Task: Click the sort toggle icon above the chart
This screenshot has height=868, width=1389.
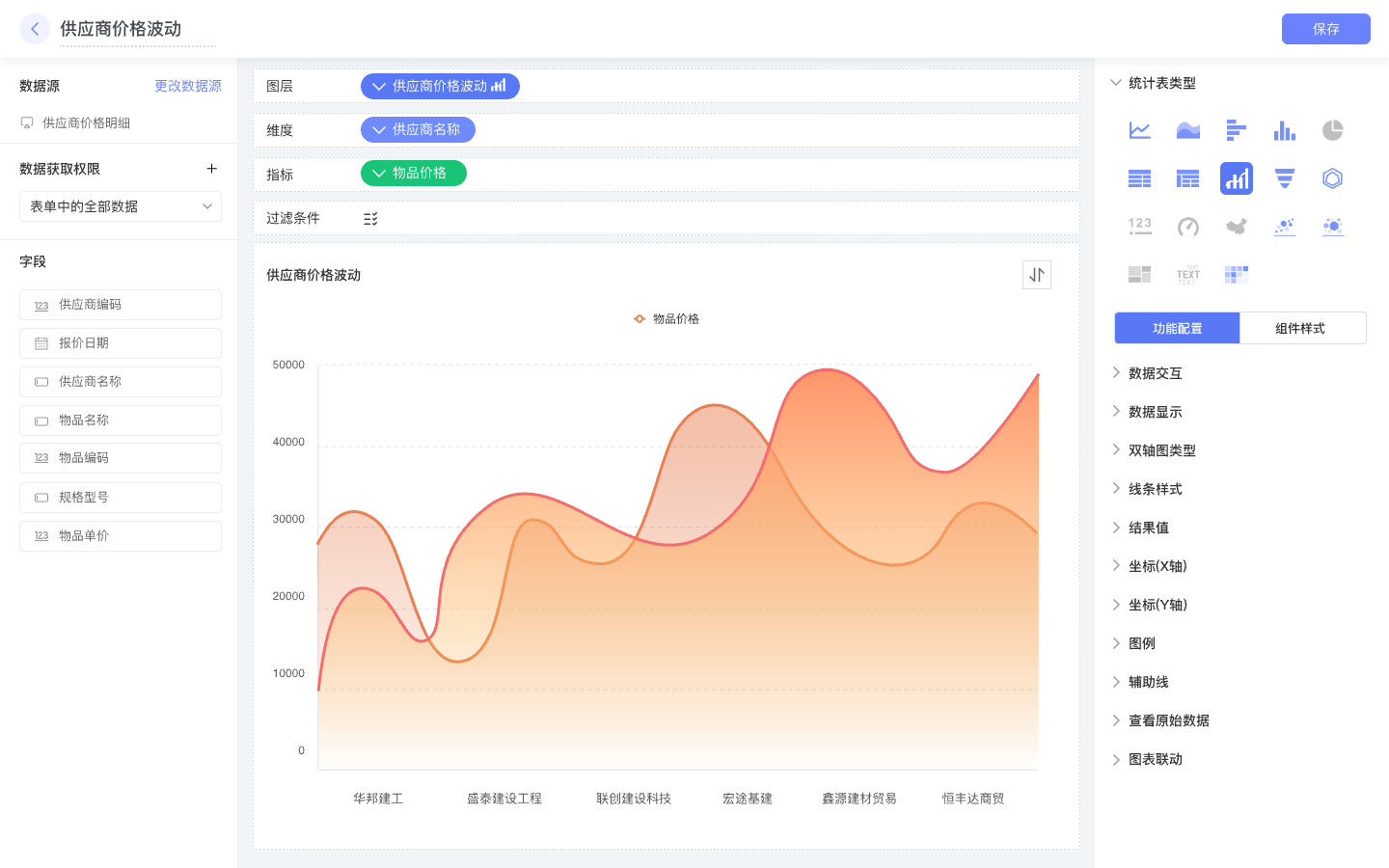Action: coord(1036,275)
